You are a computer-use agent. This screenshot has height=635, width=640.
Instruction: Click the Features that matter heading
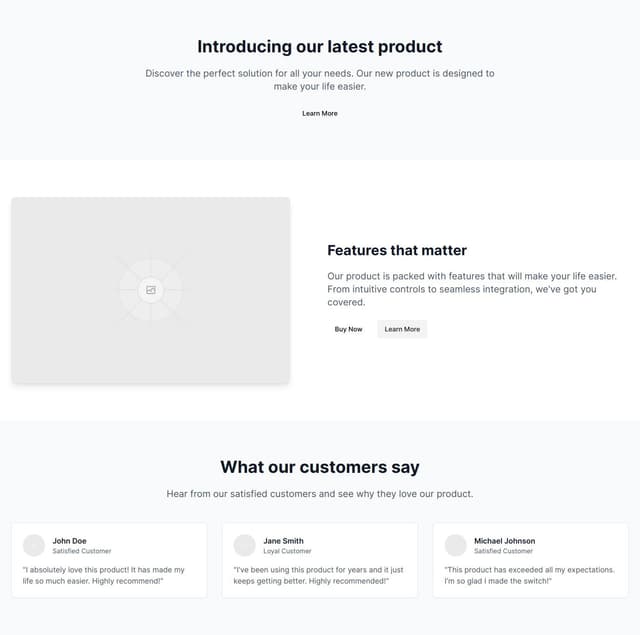(x=397, y=250)
